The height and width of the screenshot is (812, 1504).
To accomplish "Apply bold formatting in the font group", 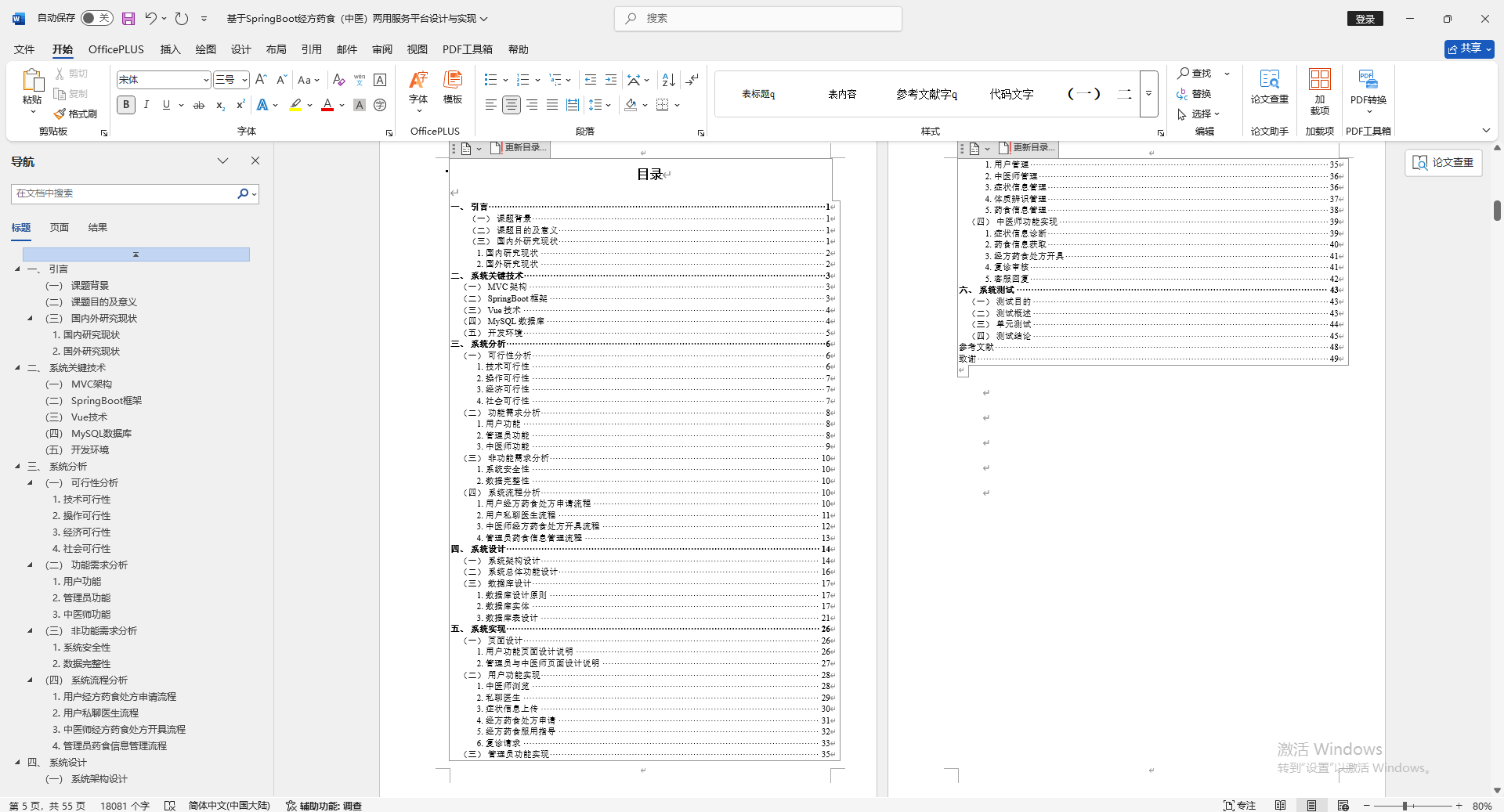I will coord(125,104).
